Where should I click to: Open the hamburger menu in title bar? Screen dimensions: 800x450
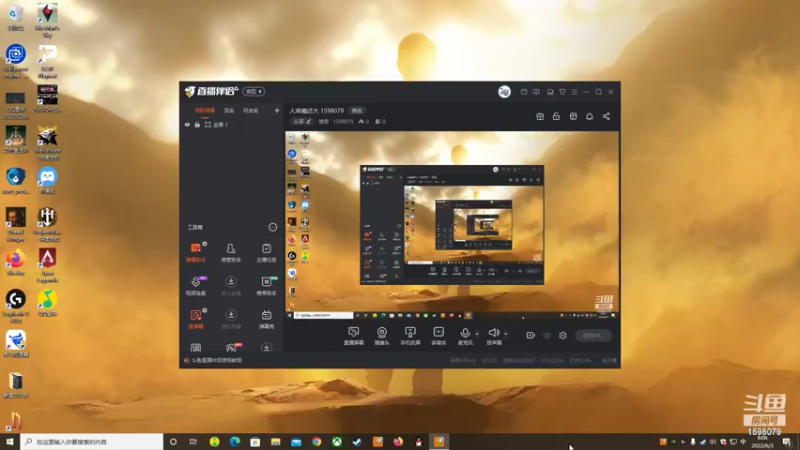tap(574, 92)
